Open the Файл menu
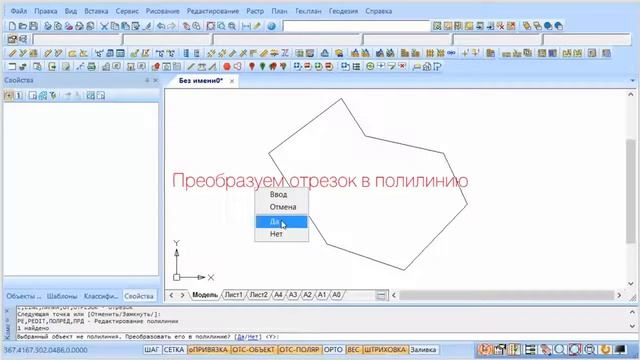Viewport: 640px width, 360px height. (x=19, y=11)
